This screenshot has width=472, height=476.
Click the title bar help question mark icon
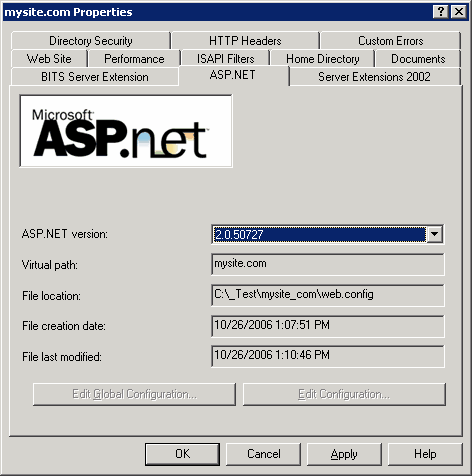[440, 12]
